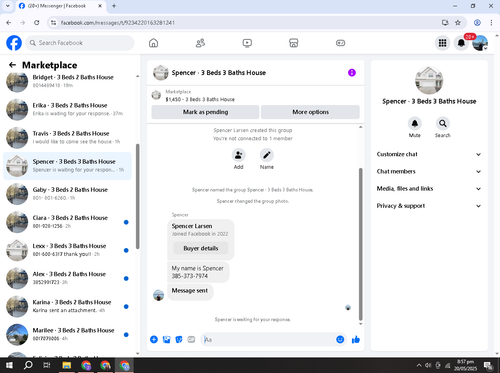Click the browser address bar URL

[117, 23]
